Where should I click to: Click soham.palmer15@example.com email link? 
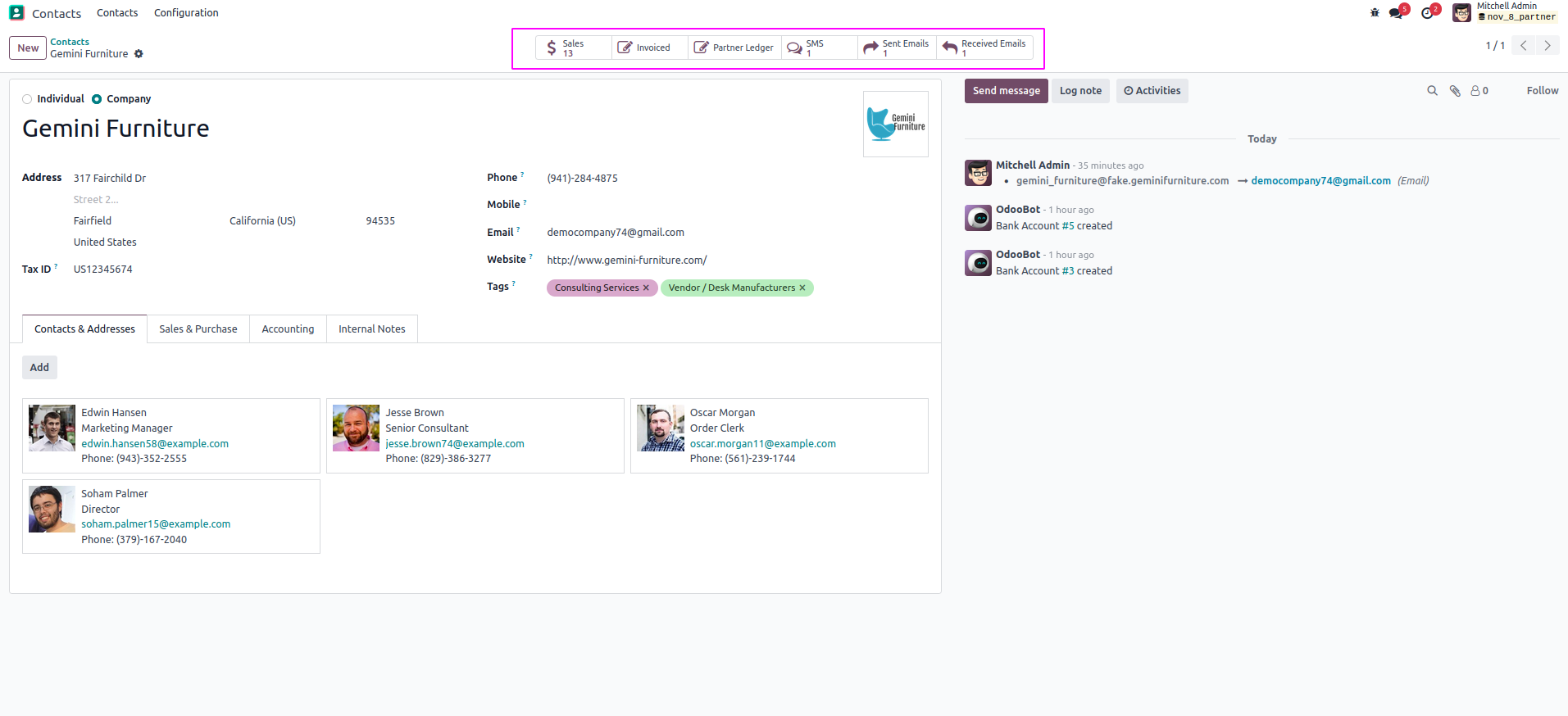(x=156, y=524)
